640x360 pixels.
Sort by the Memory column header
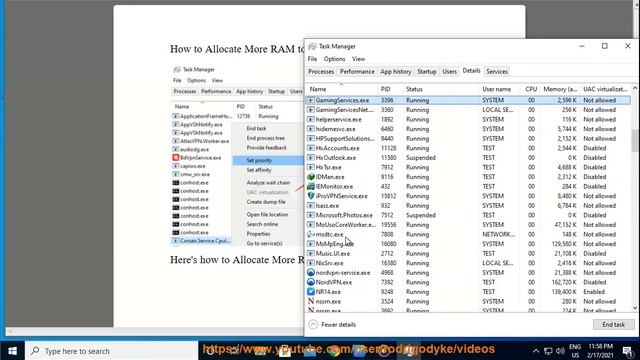tap(560, 89)
